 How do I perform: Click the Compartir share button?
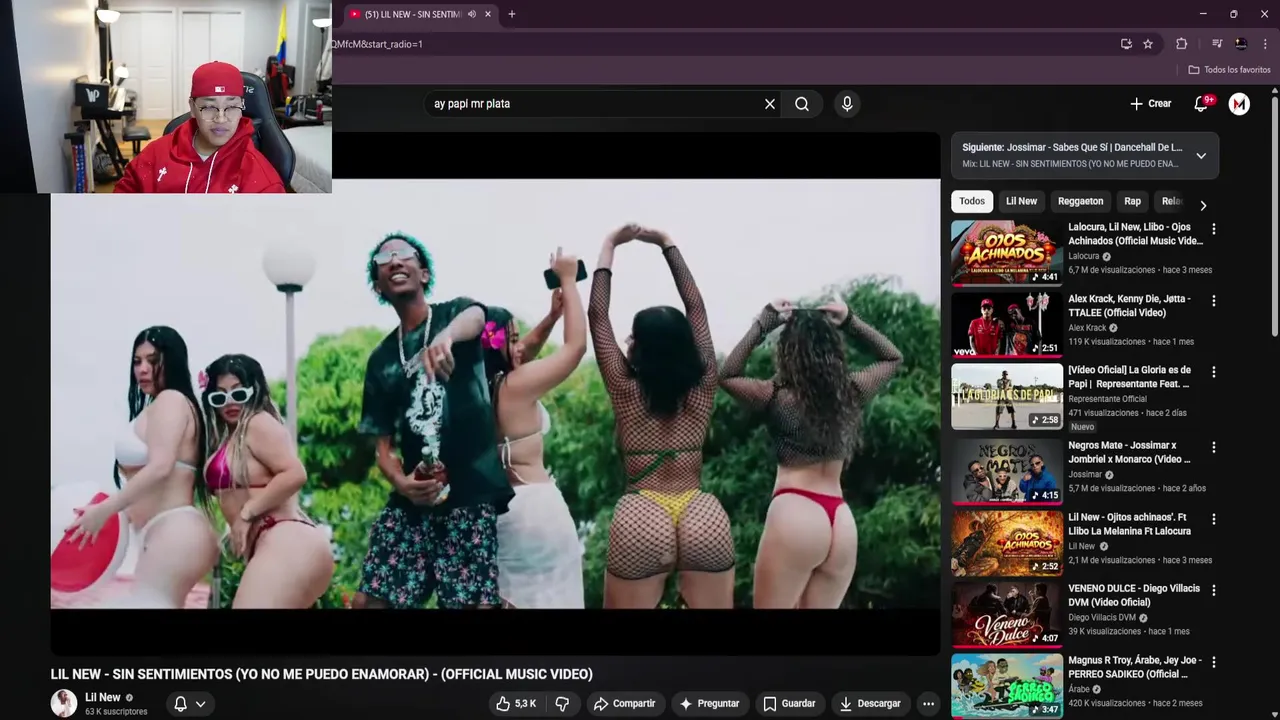point(624,704)
